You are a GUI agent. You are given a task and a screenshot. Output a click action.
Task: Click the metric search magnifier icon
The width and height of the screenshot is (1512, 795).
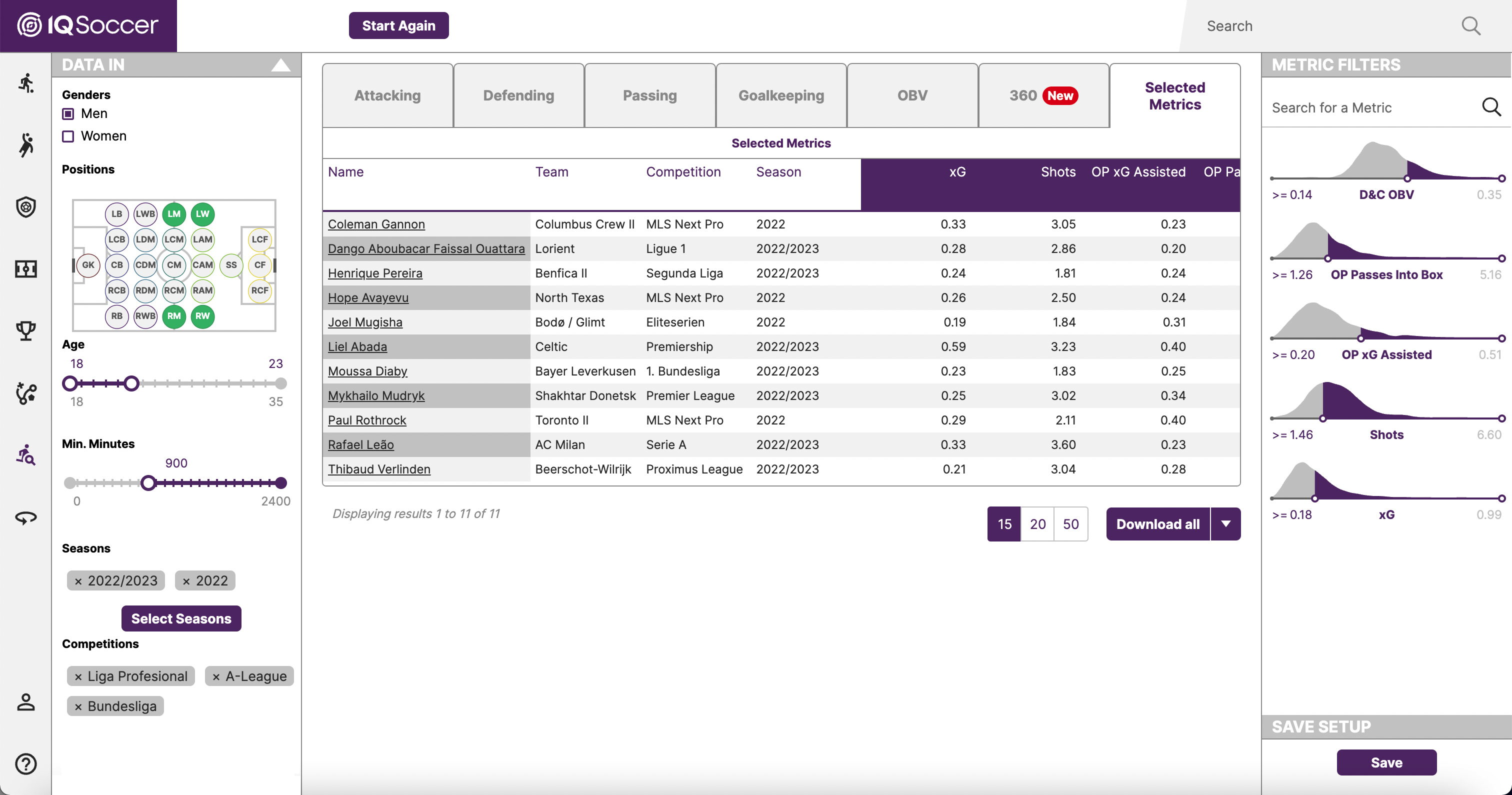[1491, 107]
